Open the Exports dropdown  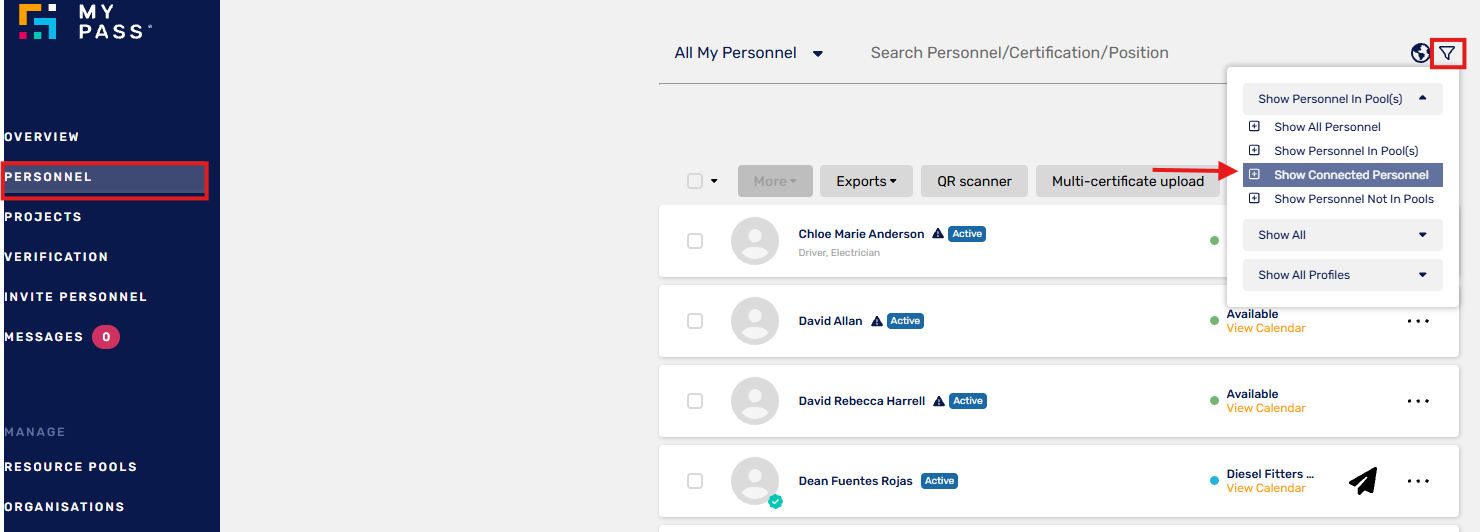point(866,181)
